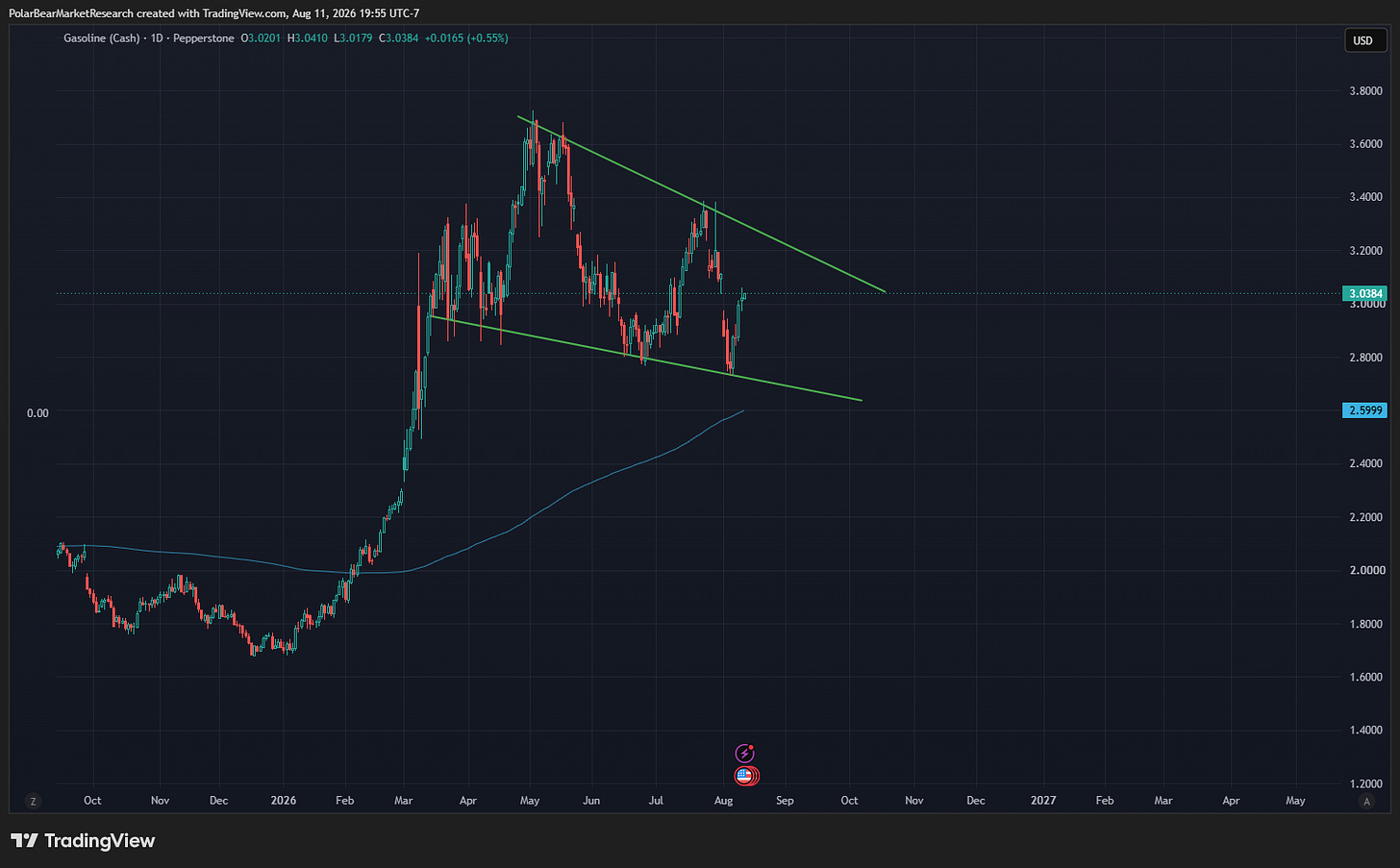The height and width of the screenshot is (868, 1400).
Task: Click the low value L3.0179
Action: [353, 38]
